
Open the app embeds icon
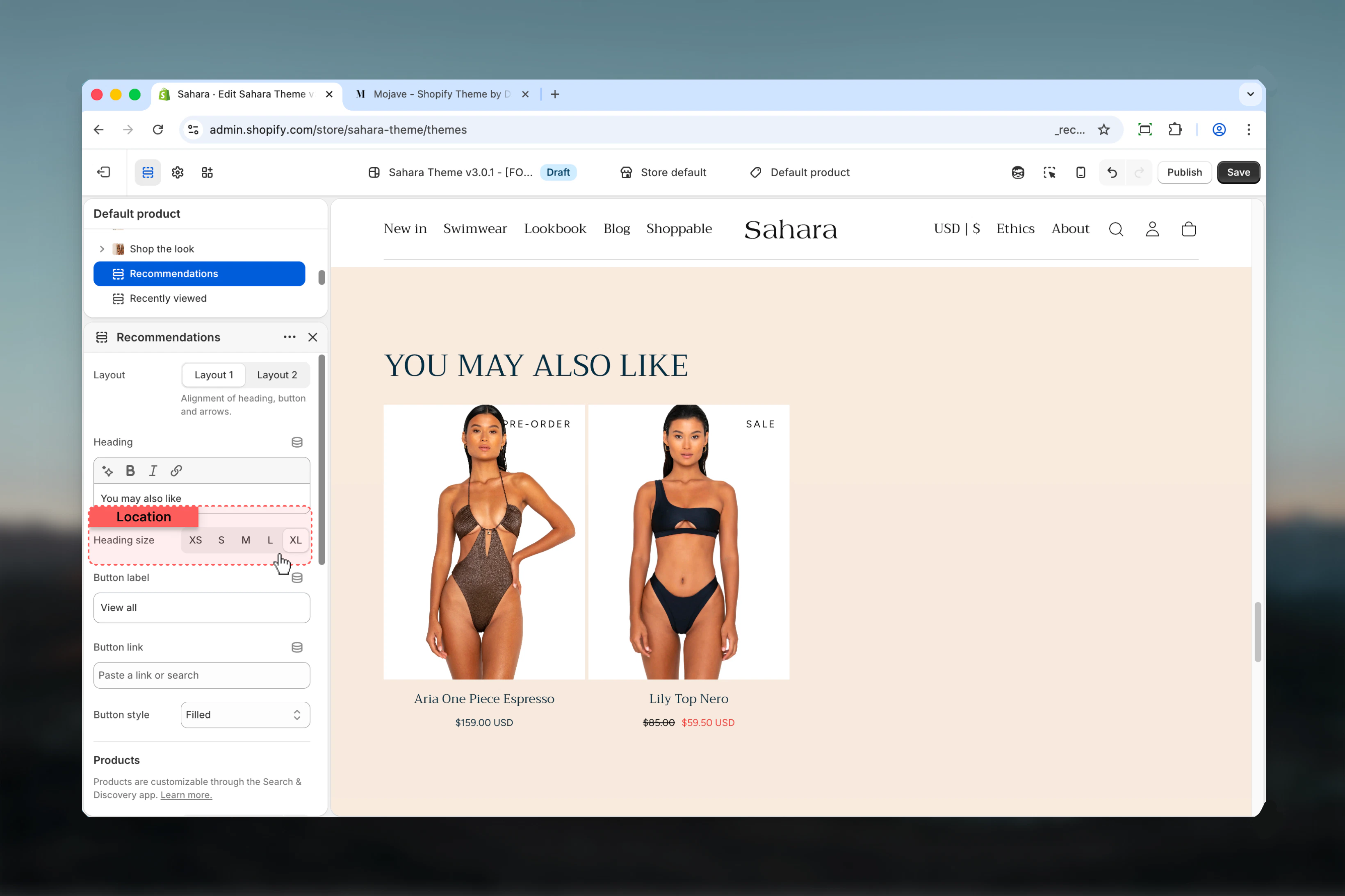coord(207,172)
